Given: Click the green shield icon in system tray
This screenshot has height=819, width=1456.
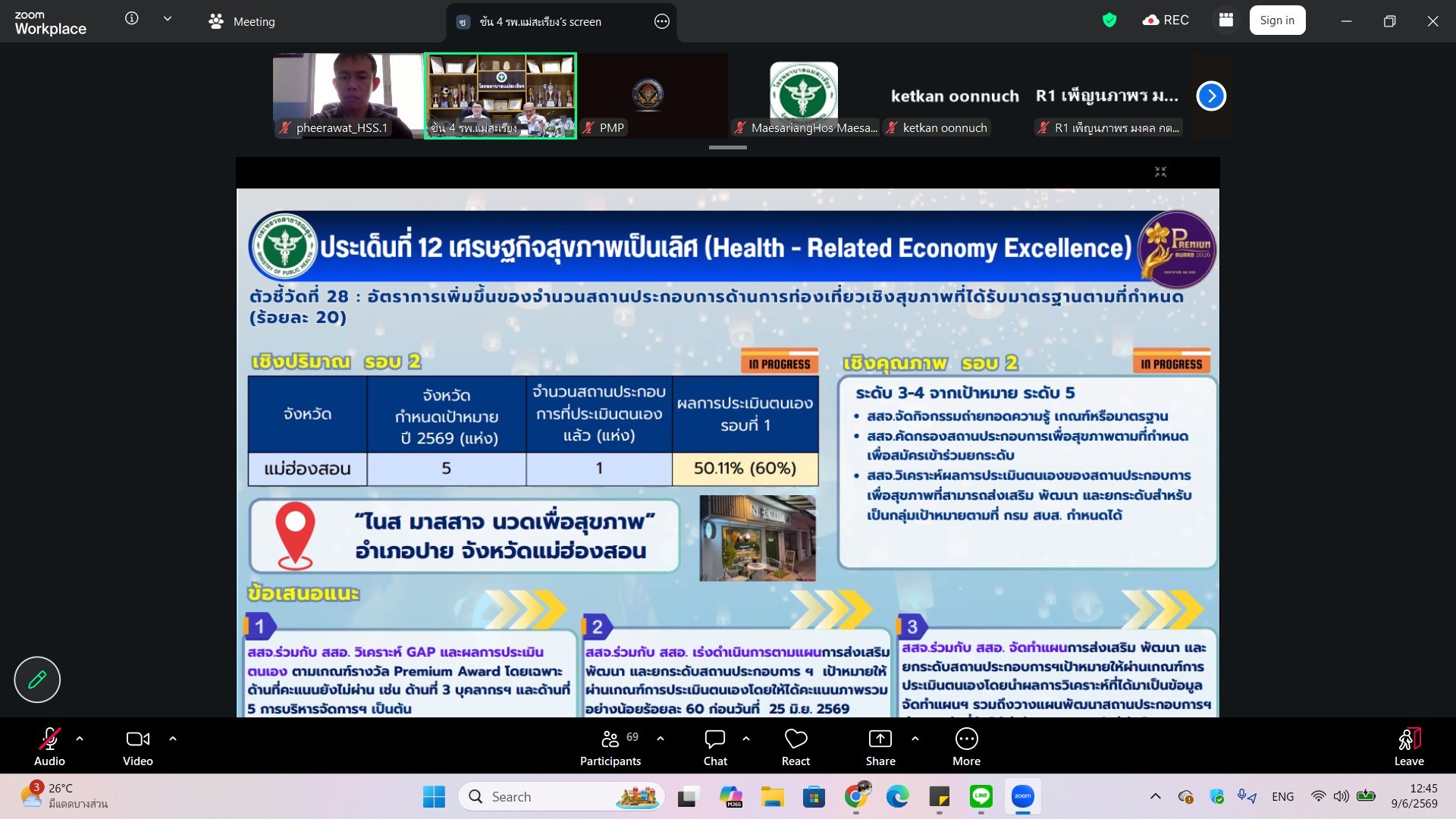Looking at the screenshot, I should [1217, 796].
